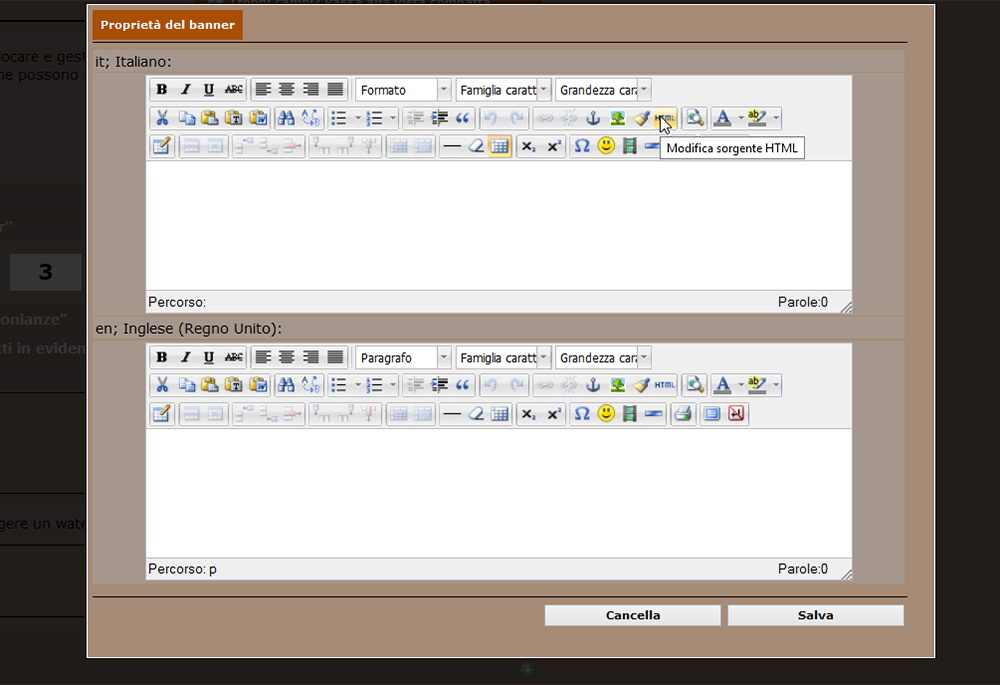1000x685 pixels.
Task: Click the print icon in English editor
Action: [x=682, y=413]
